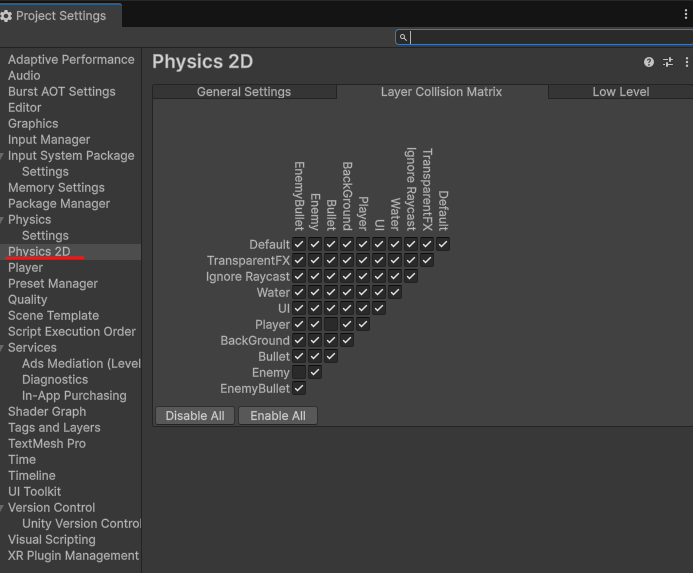Click the Enable All button
The height and width of the screenshot is (573, 693).
click(x=278, y=416)
